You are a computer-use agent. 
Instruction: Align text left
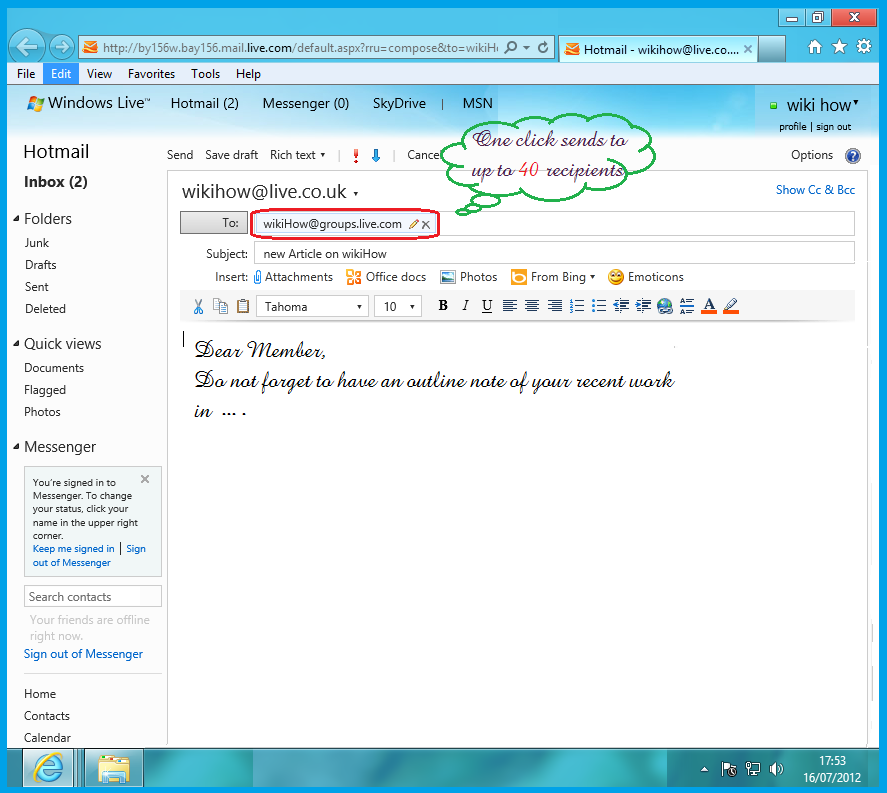510,306
